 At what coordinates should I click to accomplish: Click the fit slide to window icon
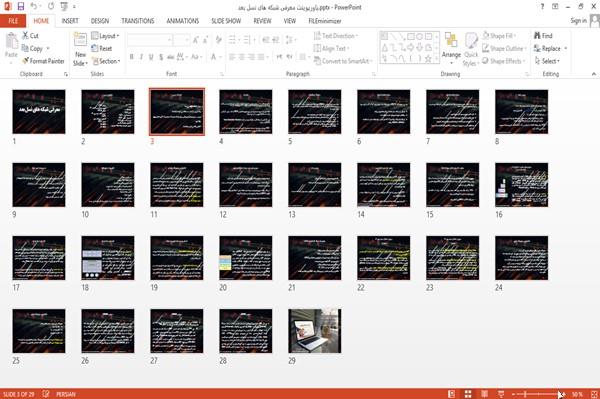click(x=594, y=394)
